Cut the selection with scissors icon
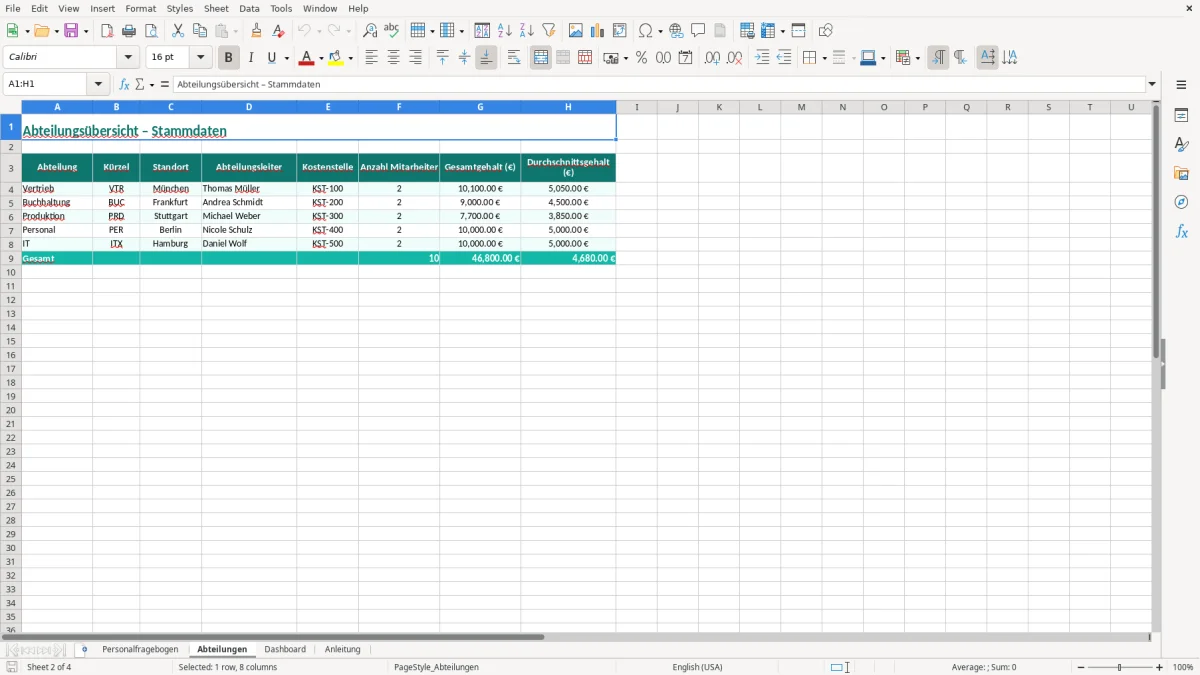 178,31
